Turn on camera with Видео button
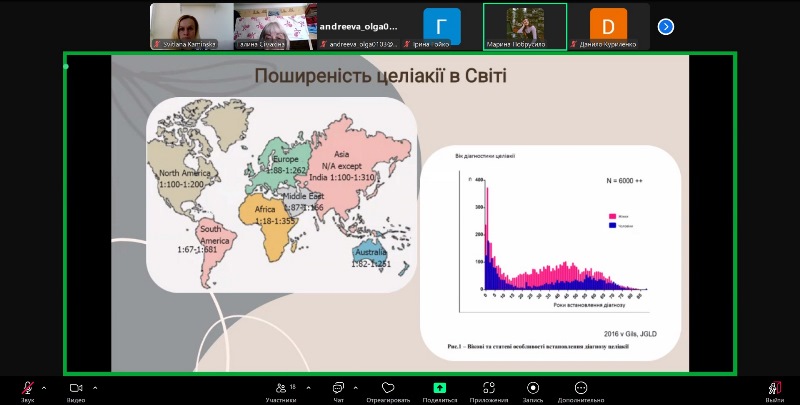The width and height of the screenshot is (800, 405). [76, 389]
